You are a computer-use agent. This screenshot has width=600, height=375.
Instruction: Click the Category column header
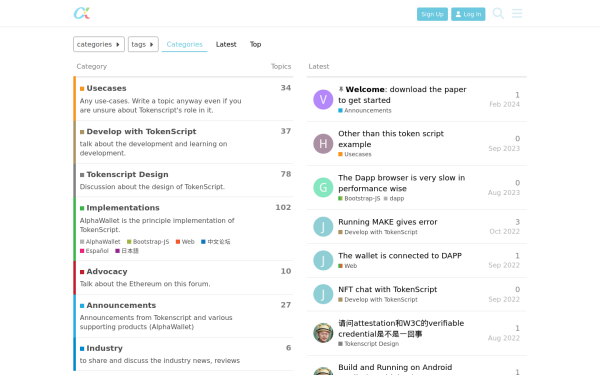point(91,67)
